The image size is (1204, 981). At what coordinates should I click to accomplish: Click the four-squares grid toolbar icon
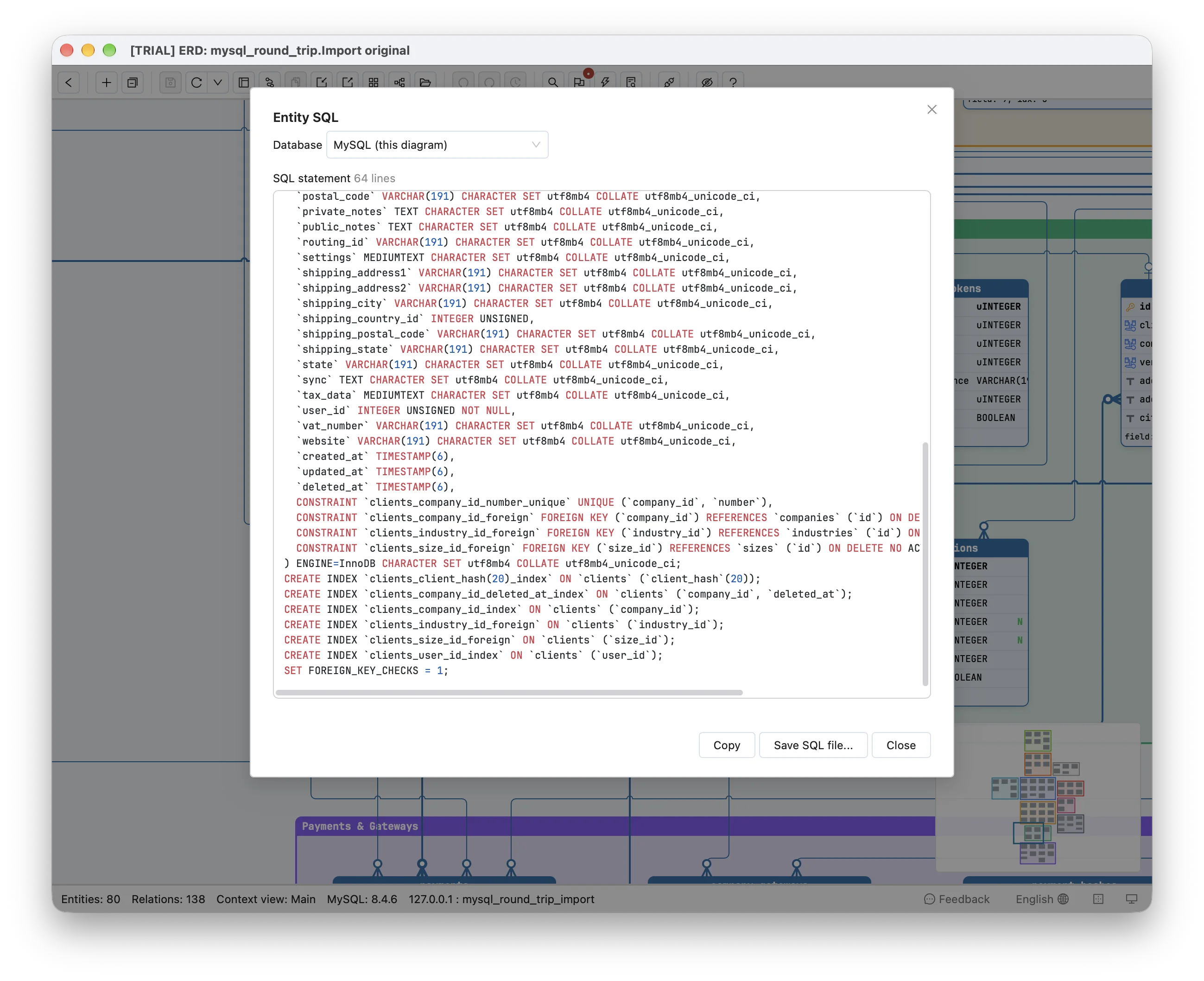(373, 83)
